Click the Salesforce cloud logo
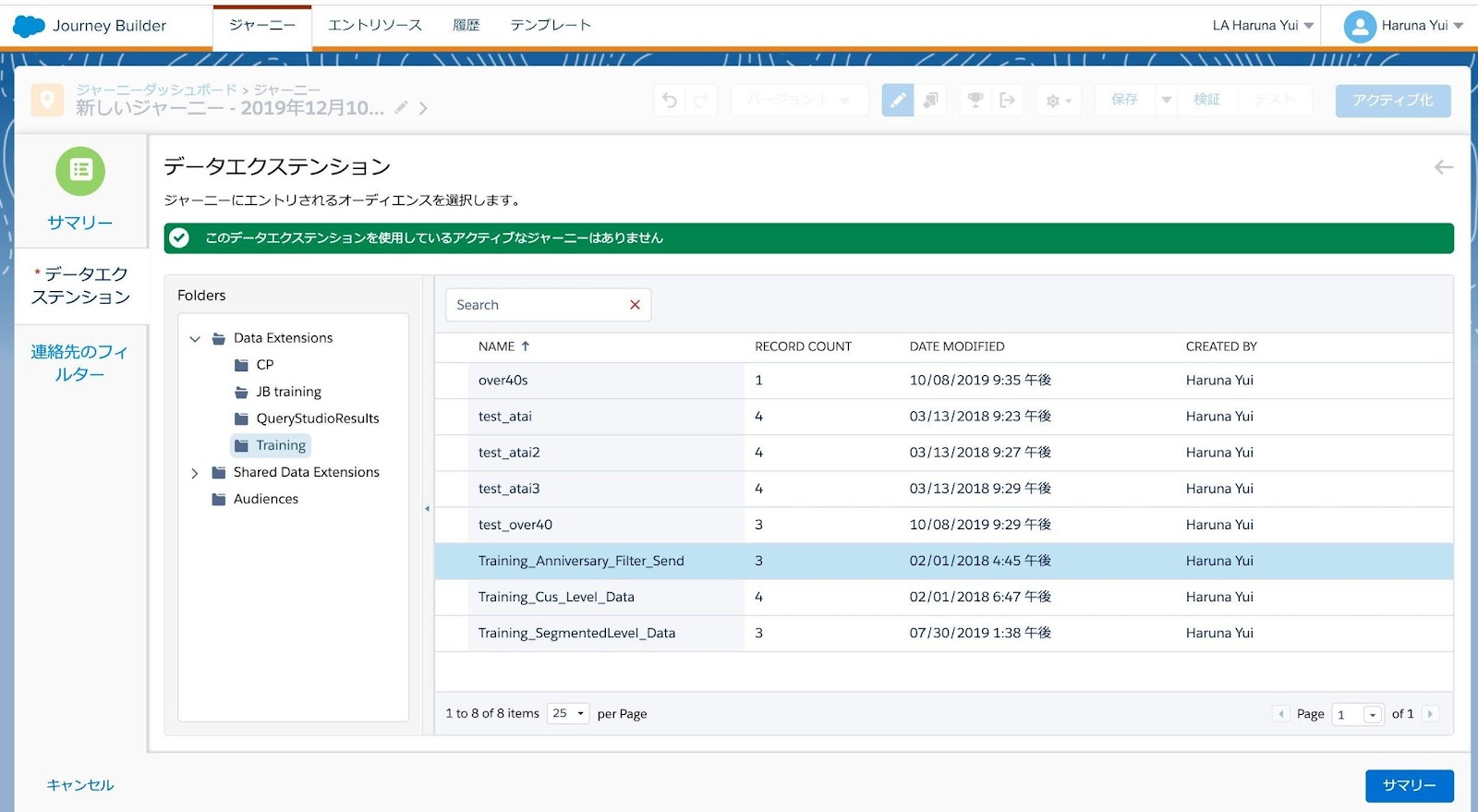 click(29, 26)
